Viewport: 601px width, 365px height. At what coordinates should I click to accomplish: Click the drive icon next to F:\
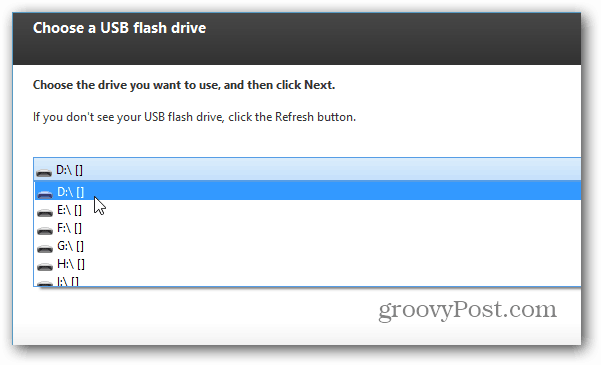tap(45, 230)
